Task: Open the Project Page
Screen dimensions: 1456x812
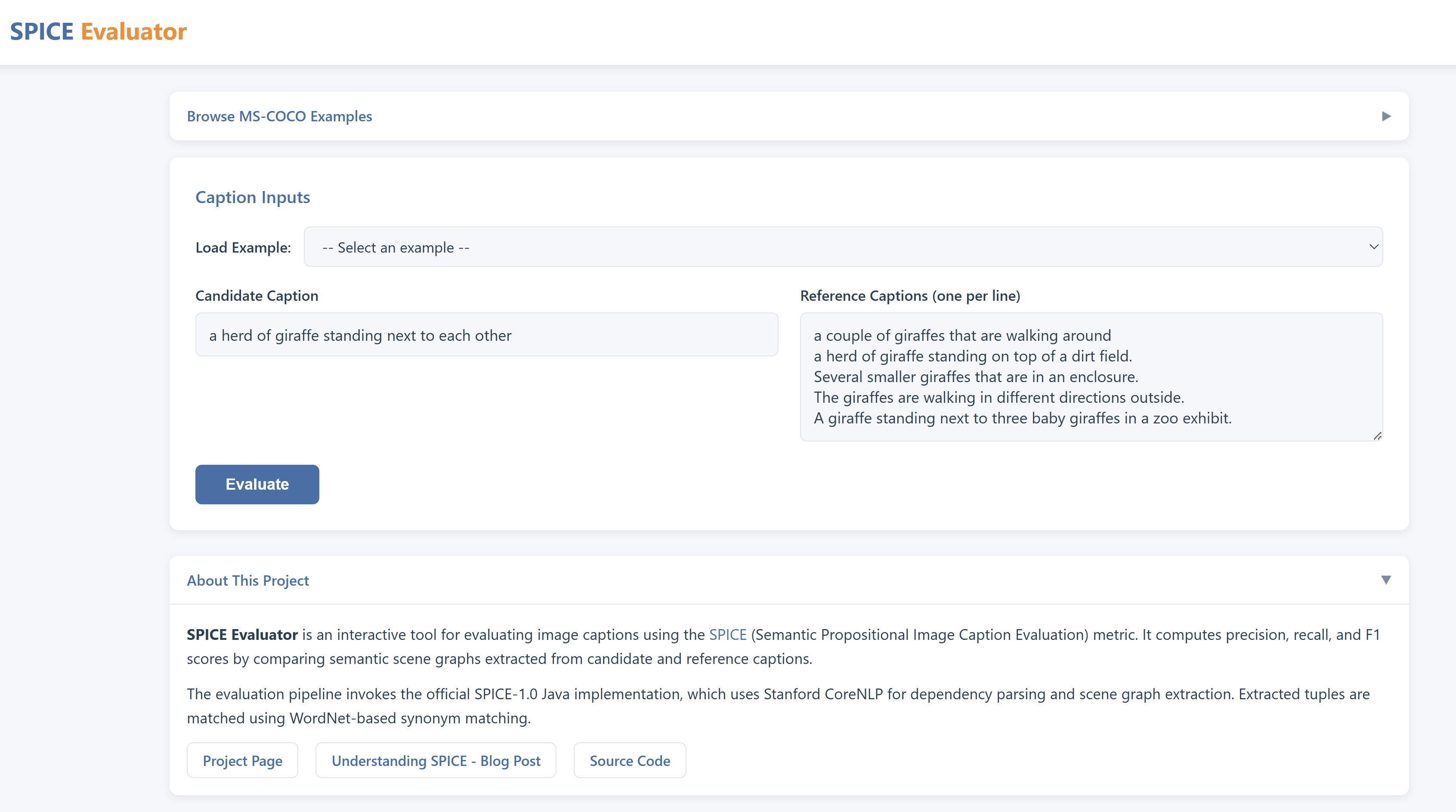Action: pos(242,760)
